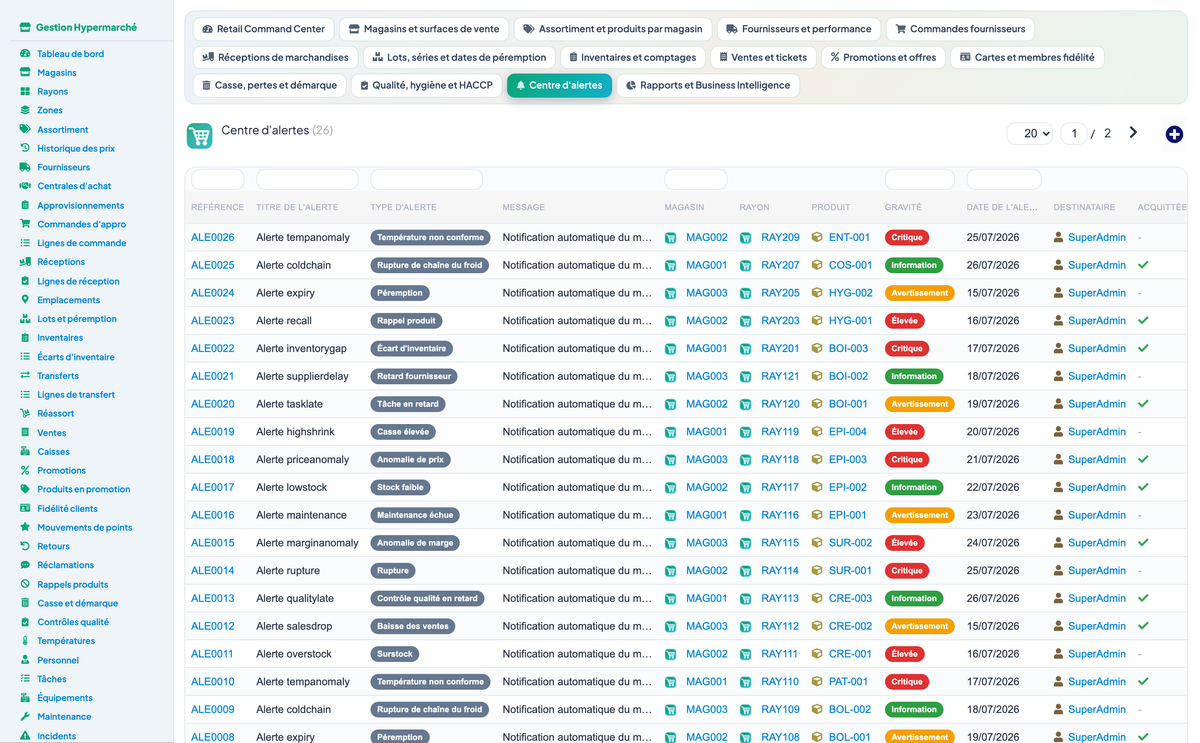
Task: Click the Températures thermometer icon in sidebar
Action: point(25,640)
